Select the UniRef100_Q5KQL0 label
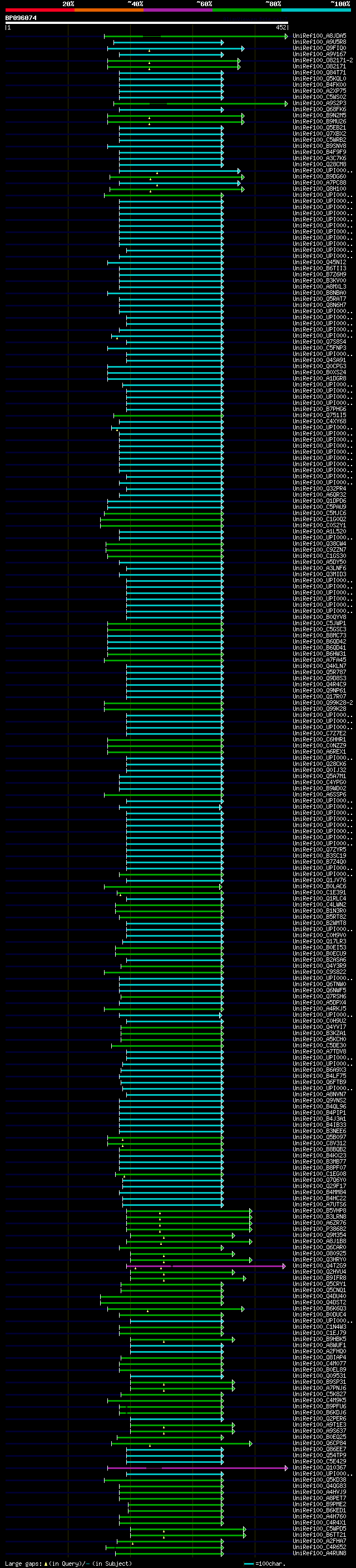356x1568 pixels. click(x=319, y=78)
